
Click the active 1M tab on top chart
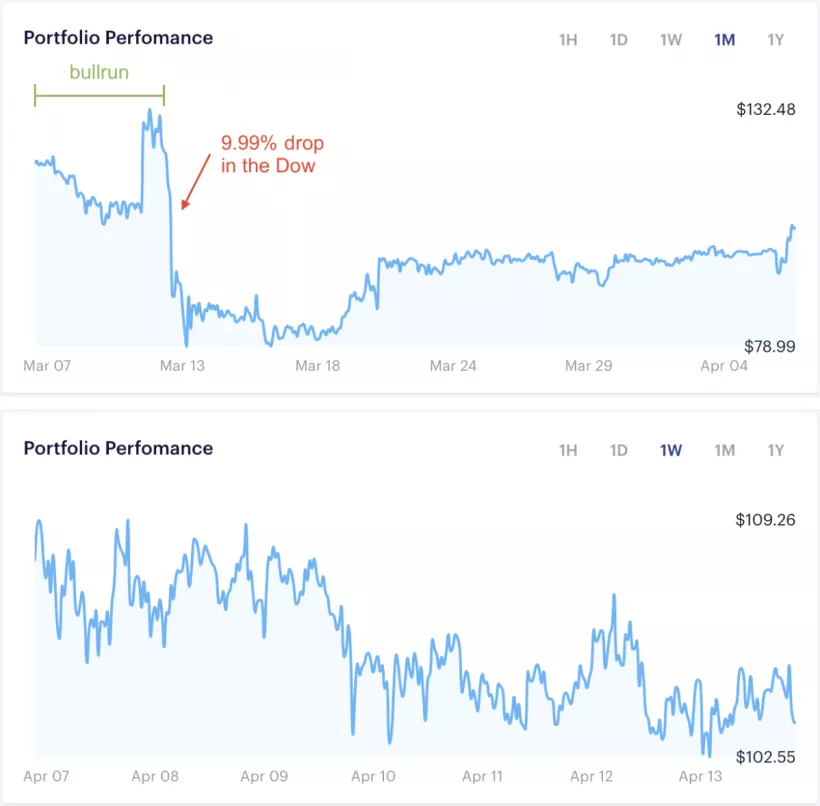coord(722,40)
